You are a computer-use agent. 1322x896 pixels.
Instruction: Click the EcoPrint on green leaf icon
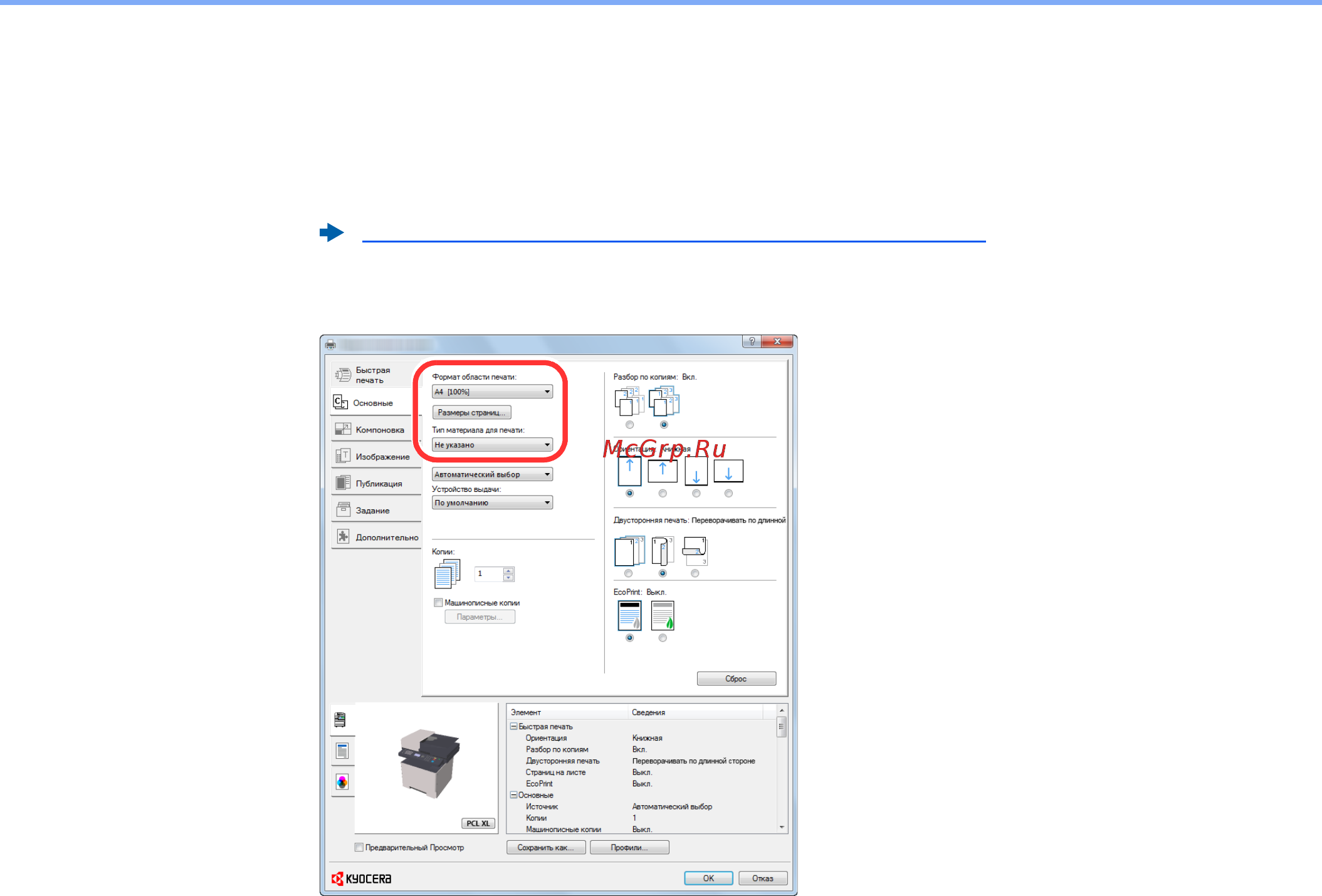[x=663, y=615]
